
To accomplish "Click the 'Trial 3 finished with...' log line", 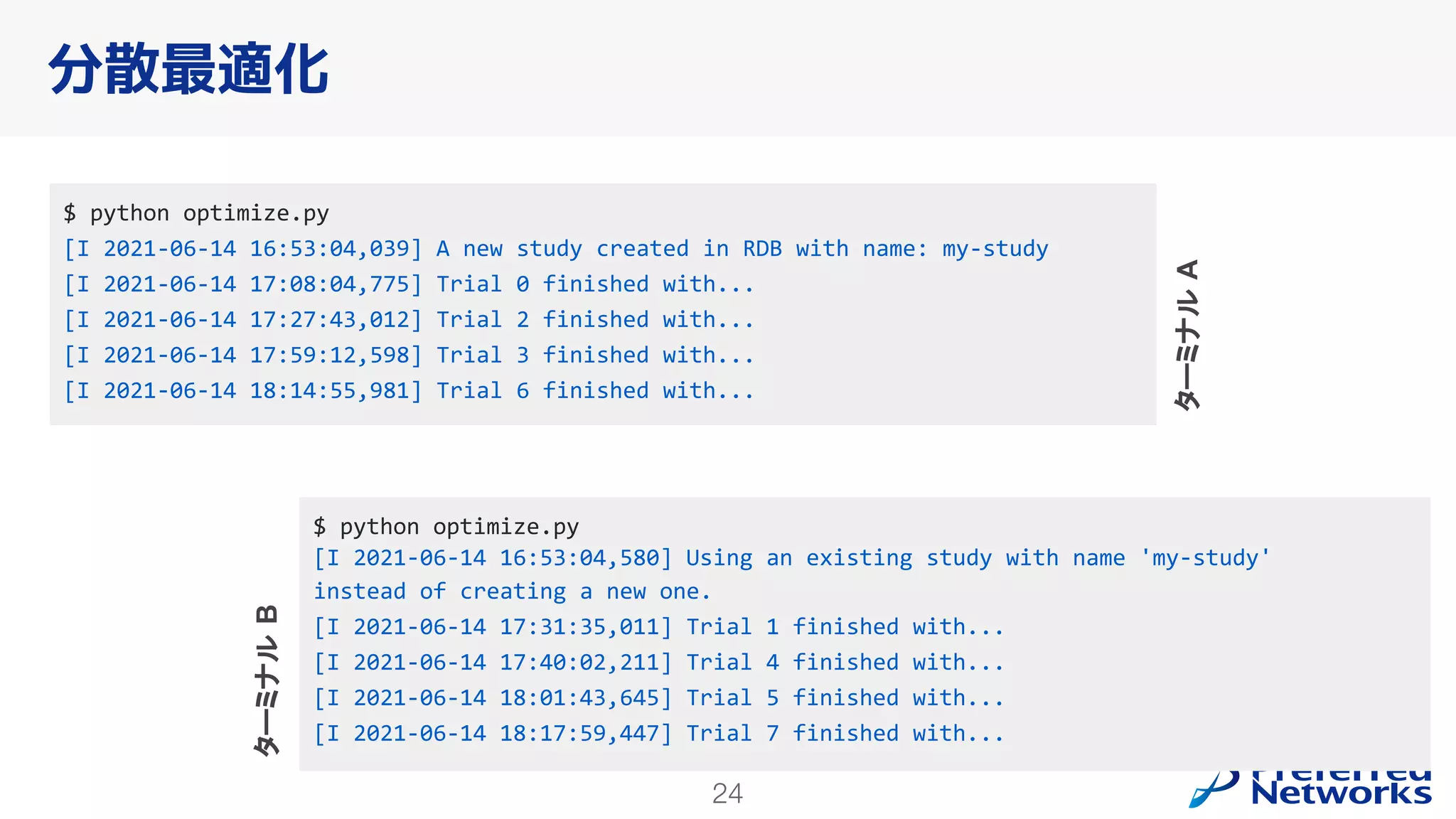I will point(409,355).
